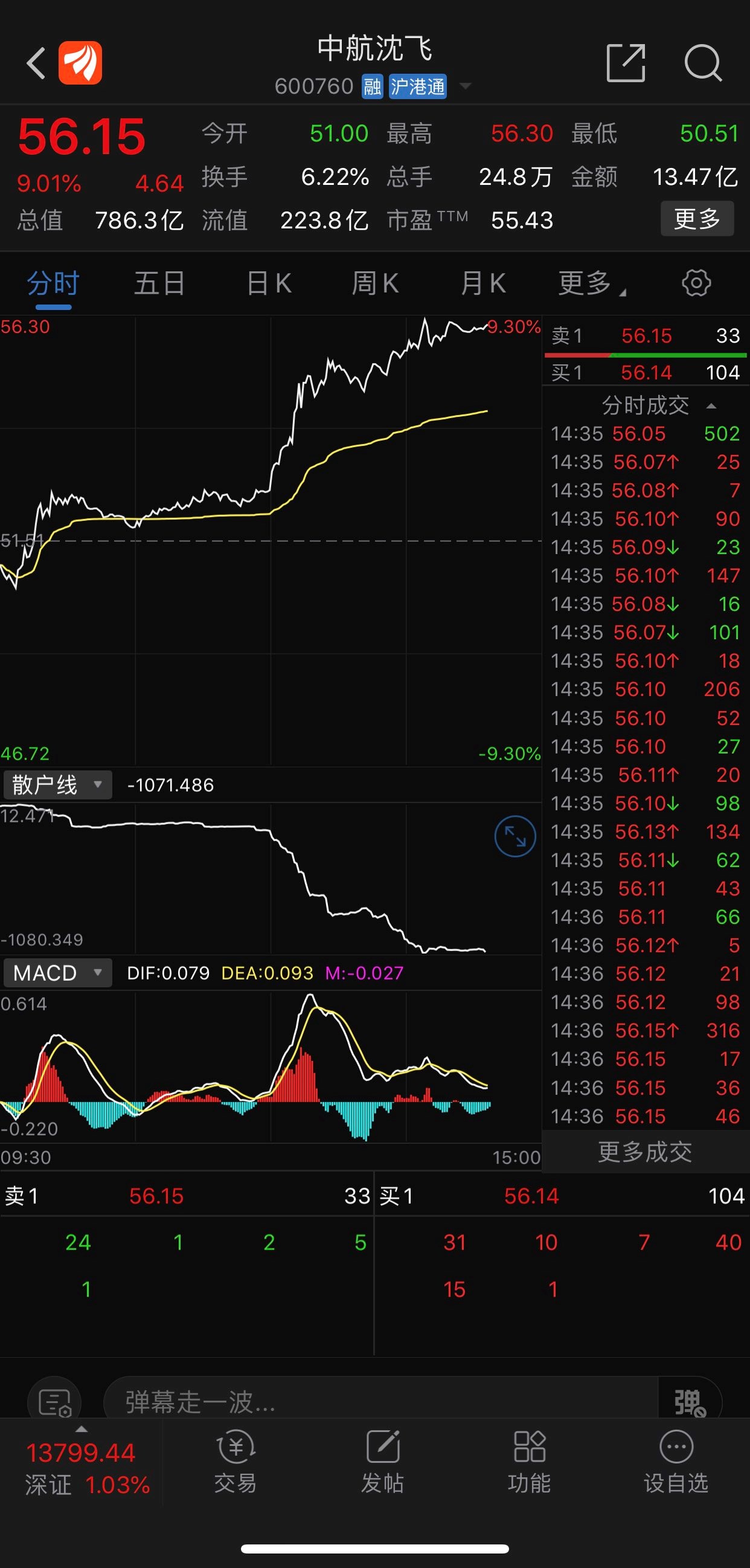Expand stock switcher arrow beside 沪港通
750x1568 pixels.
click(x=466, y=86)
